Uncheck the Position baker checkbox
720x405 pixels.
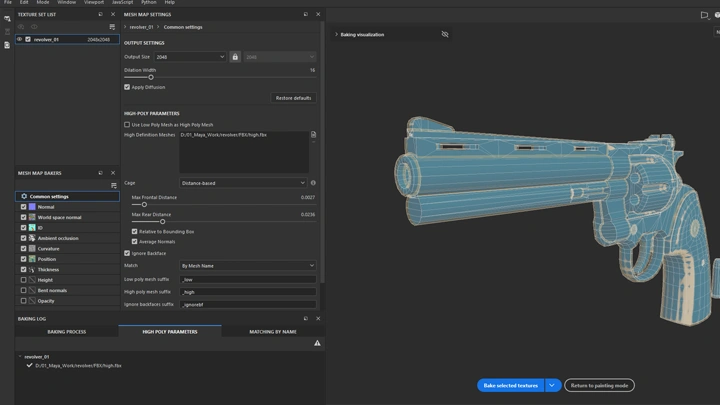click(x=23, y=259)
